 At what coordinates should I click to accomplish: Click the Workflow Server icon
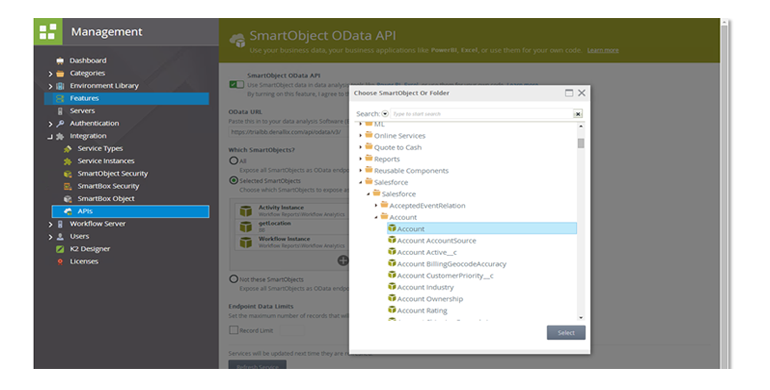[x=60, y=224]
